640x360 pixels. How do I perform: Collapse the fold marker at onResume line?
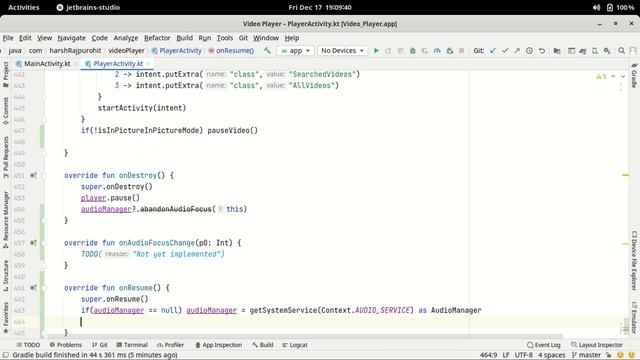tap(44, 288)
